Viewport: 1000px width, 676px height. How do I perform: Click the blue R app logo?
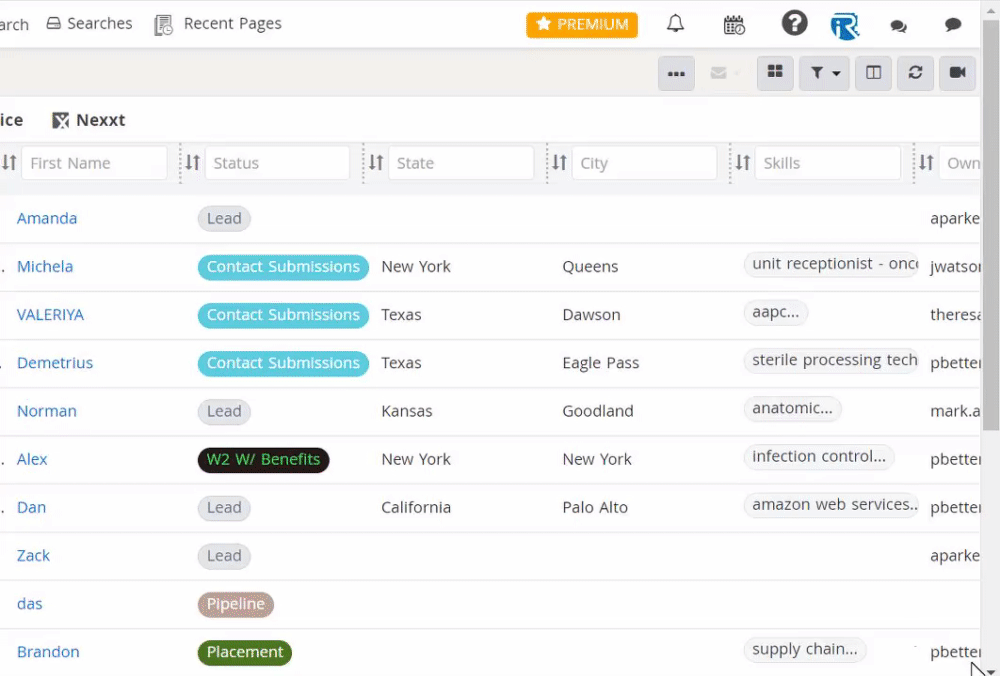[x=845, y=26]
